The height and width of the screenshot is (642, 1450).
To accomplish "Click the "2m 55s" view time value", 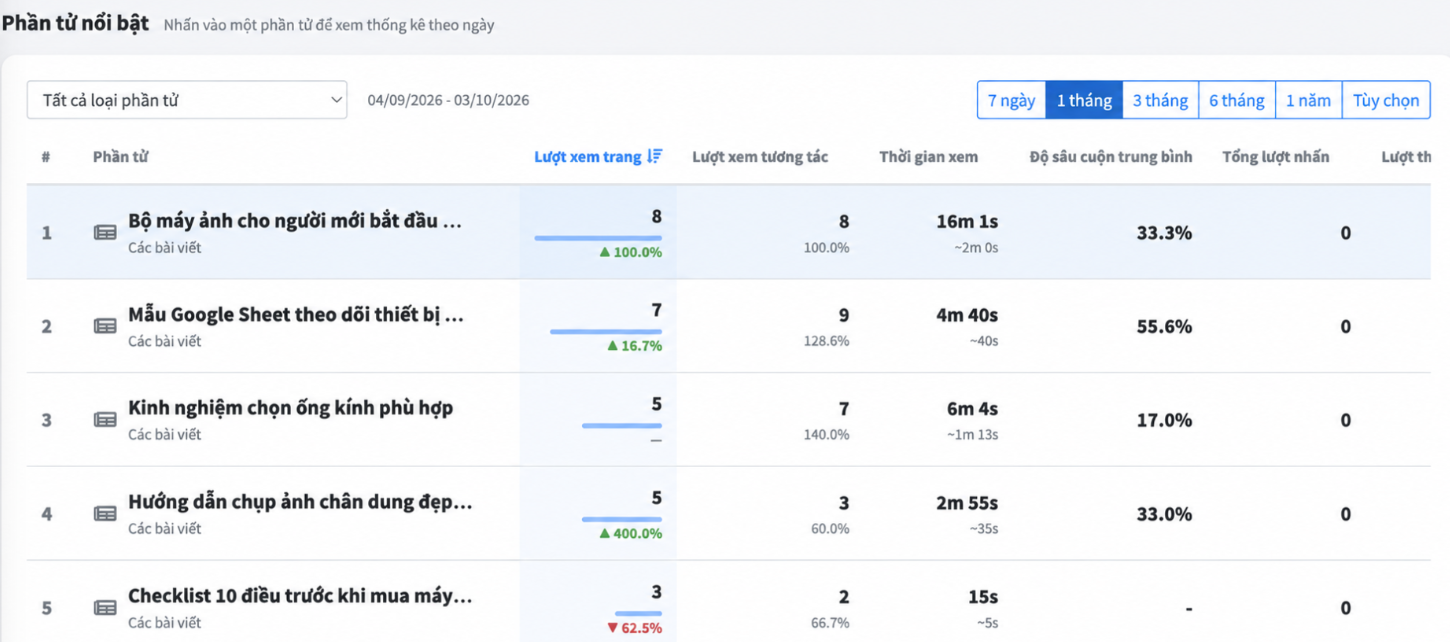I will click(x=967, y=502).
